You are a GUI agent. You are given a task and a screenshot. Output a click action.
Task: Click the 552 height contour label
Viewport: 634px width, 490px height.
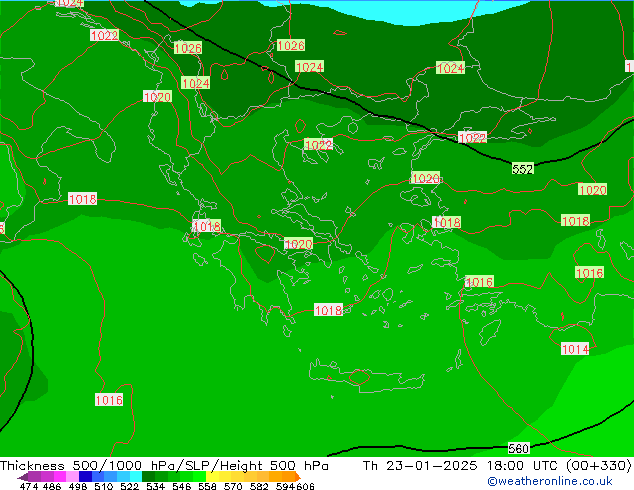(522, 169)
